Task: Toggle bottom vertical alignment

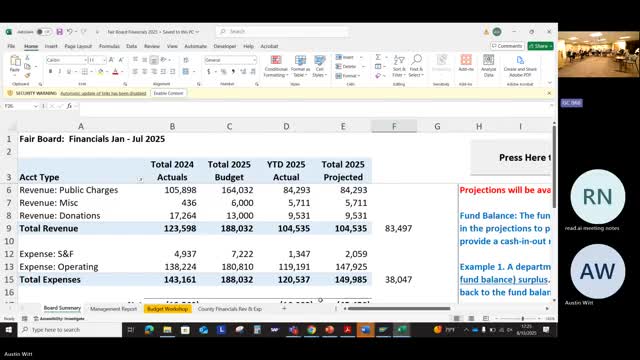Action: pos(153,60)
